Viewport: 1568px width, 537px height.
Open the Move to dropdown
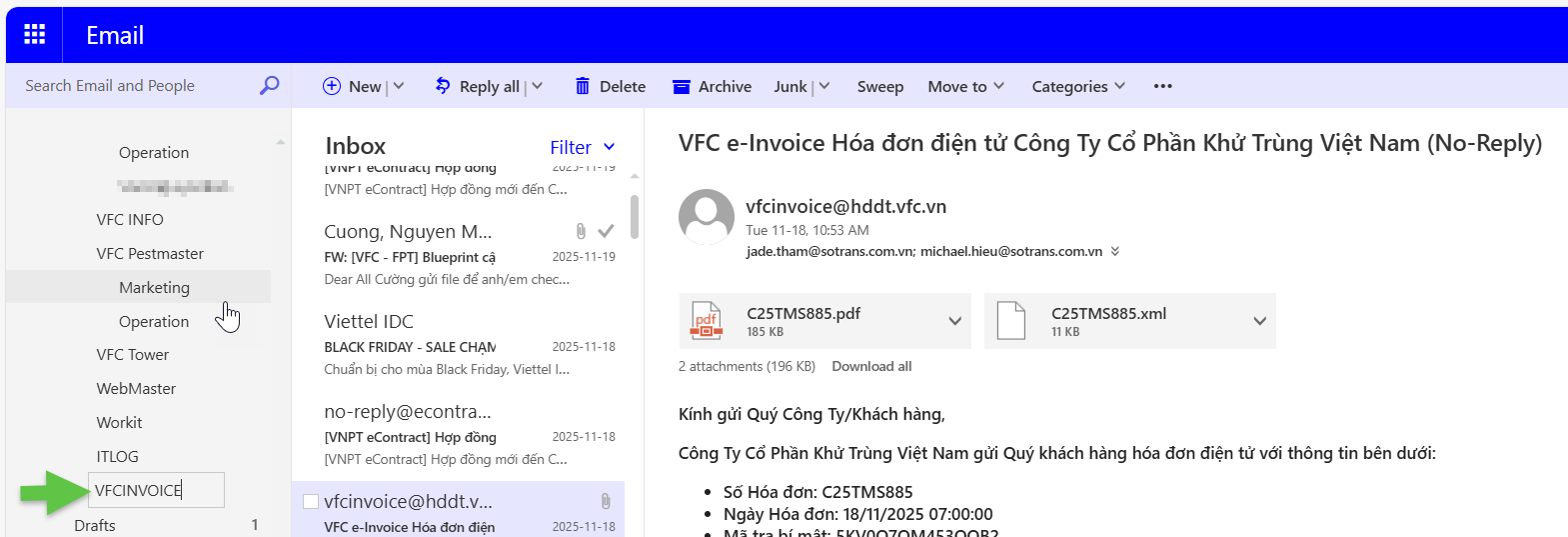[x=965, y=86]
